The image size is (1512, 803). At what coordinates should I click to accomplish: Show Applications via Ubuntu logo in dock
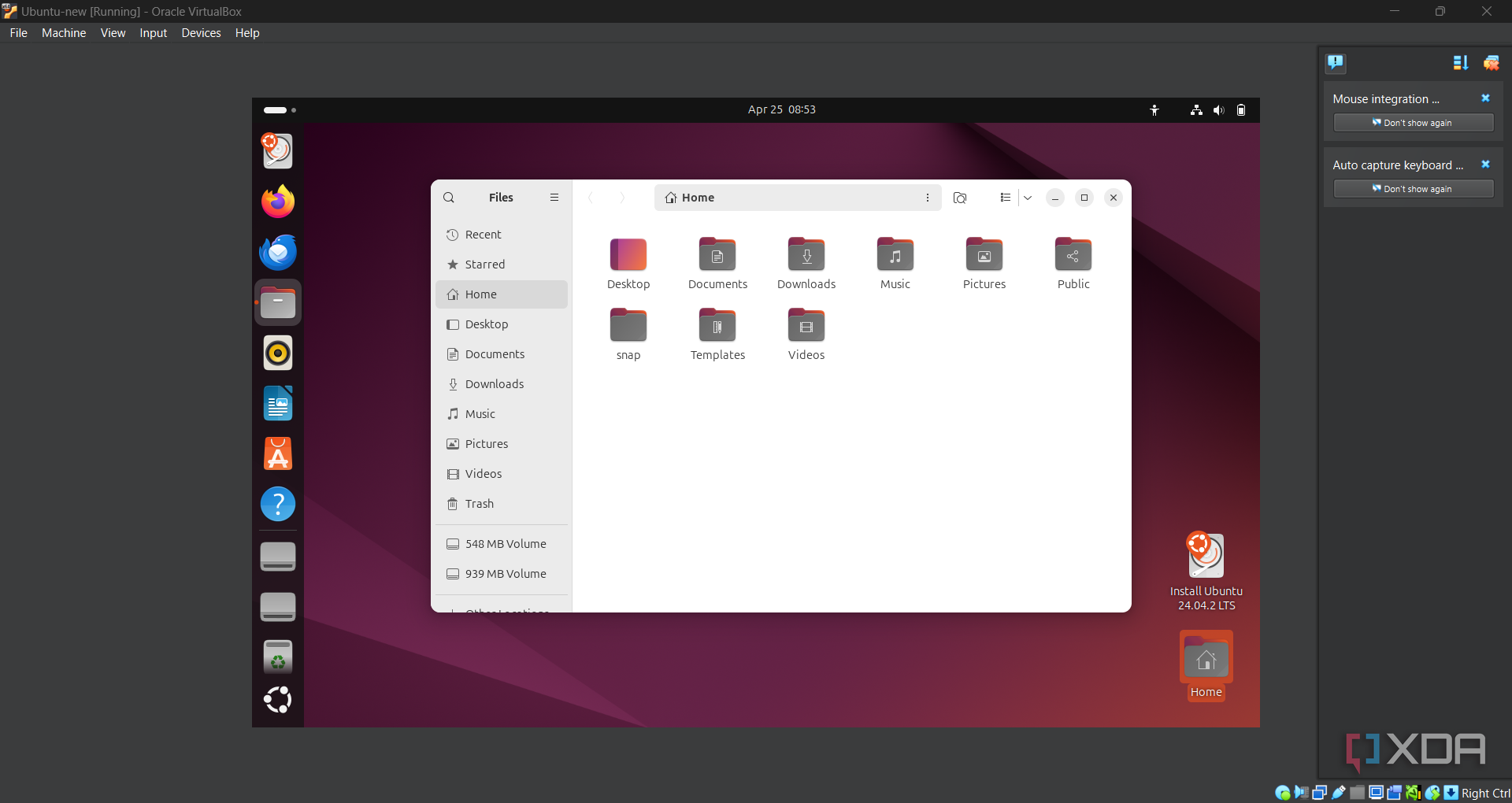278,699
